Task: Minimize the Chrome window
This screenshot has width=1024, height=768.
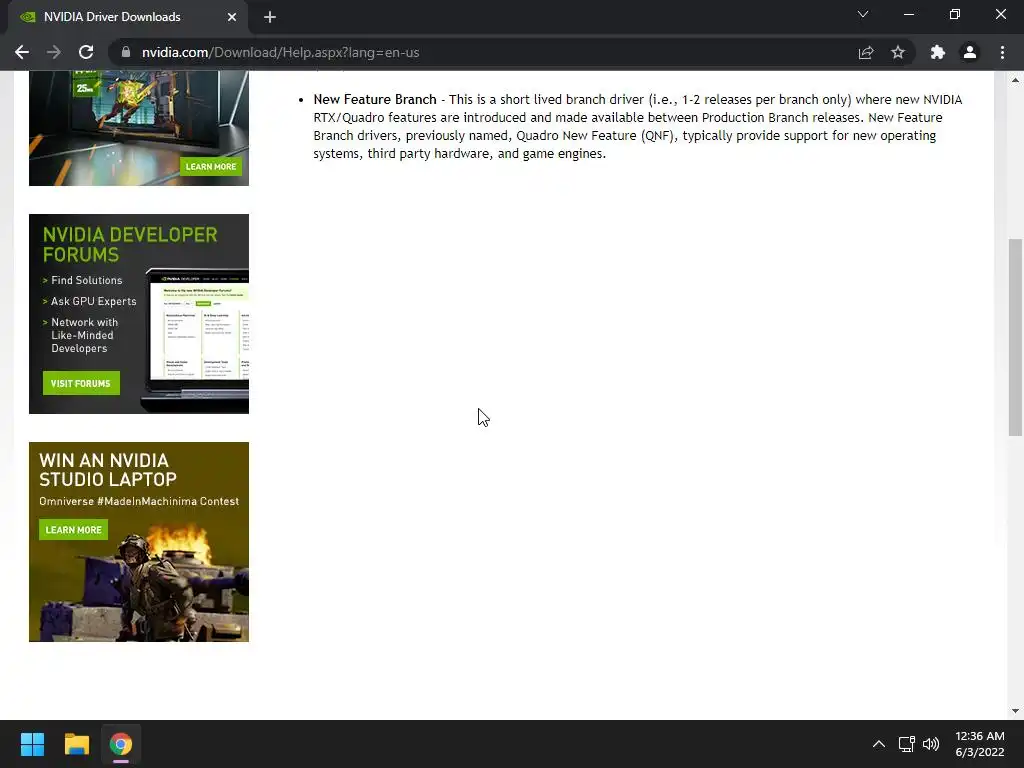Action: pos(908,14)
